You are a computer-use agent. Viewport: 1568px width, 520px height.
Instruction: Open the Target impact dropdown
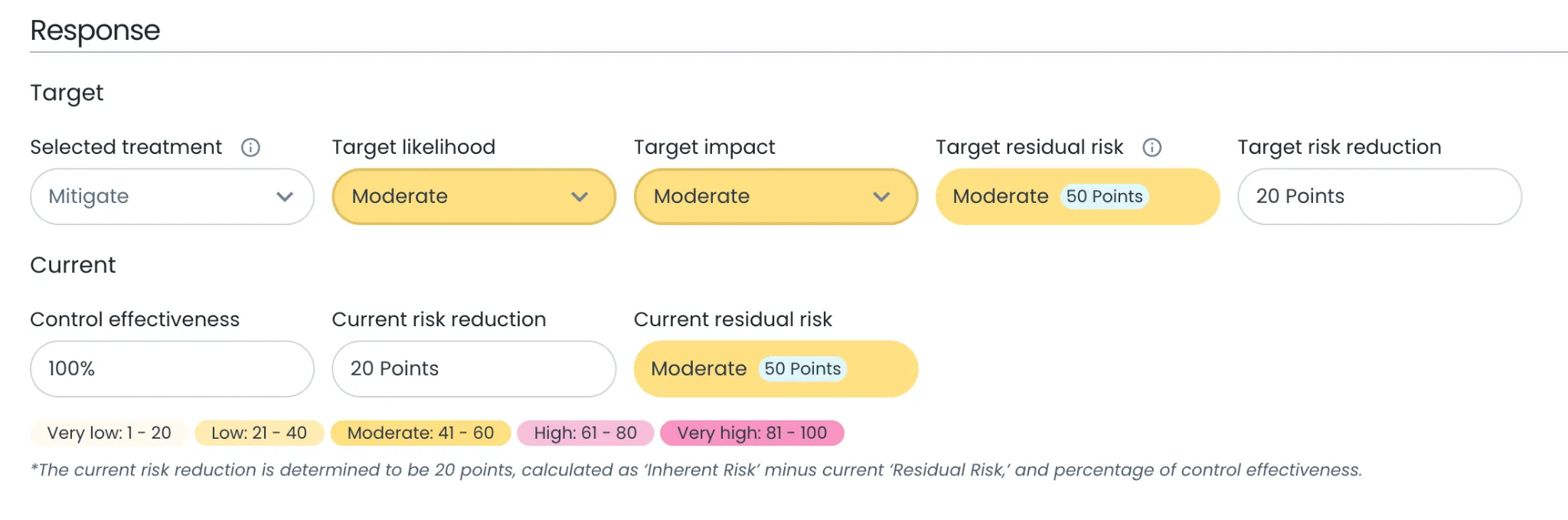pyautogui.click(x=775, y=197)
